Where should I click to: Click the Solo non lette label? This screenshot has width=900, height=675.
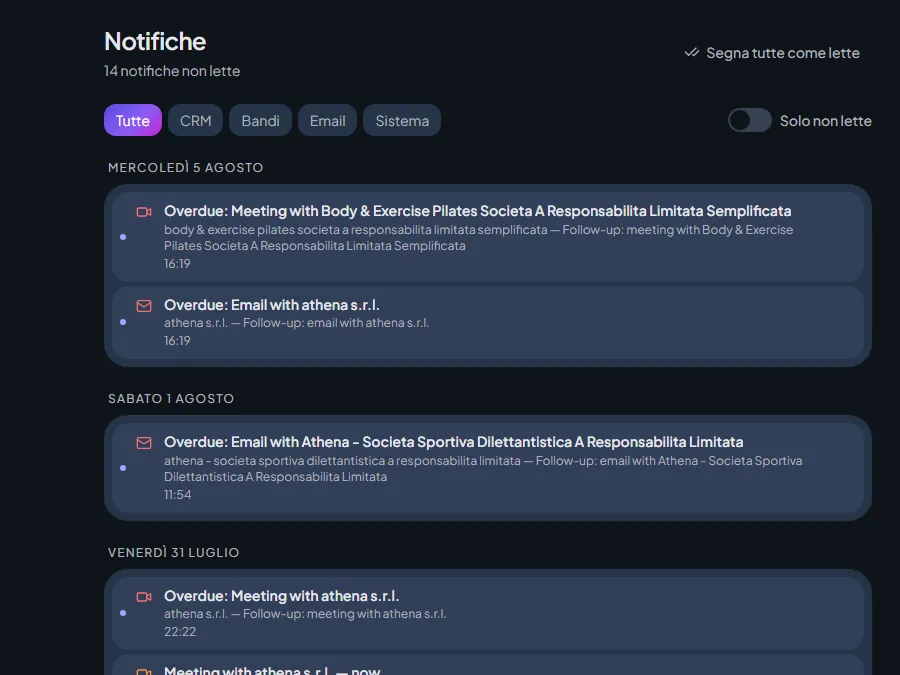[825, 121]
